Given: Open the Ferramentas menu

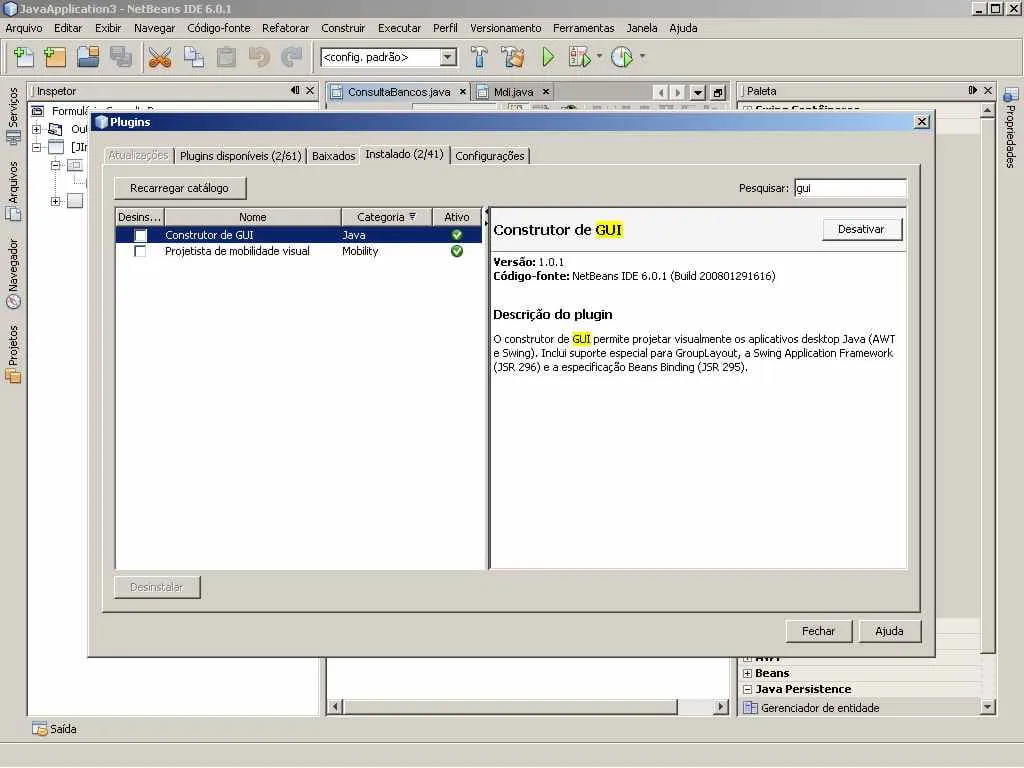Looking at the screenshot, I should pos(583,28).
